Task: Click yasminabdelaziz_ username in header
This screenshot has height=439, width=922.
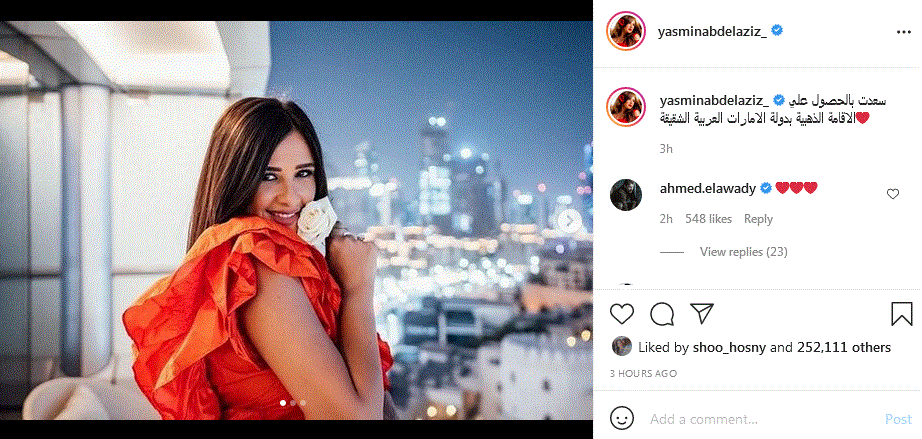Action: [x=712, y=32]
